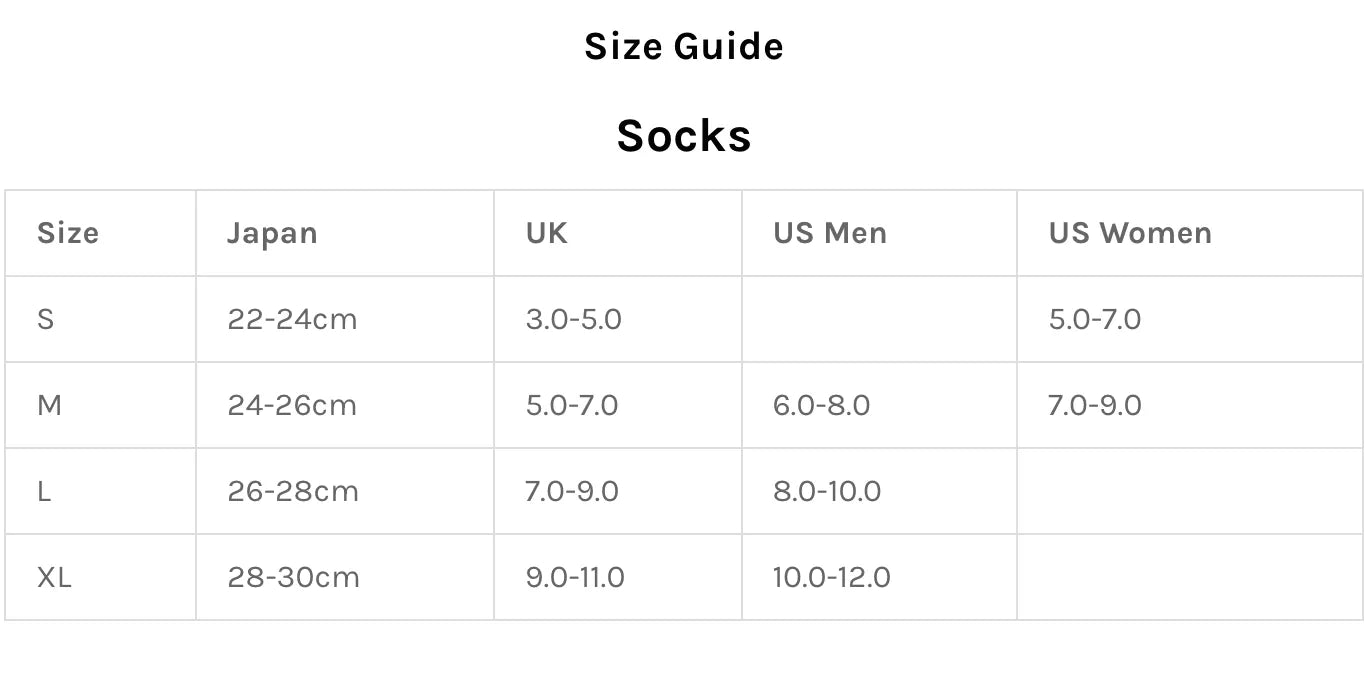Select the US Men column header
The image size is (1371, 692).
(830, 233)
